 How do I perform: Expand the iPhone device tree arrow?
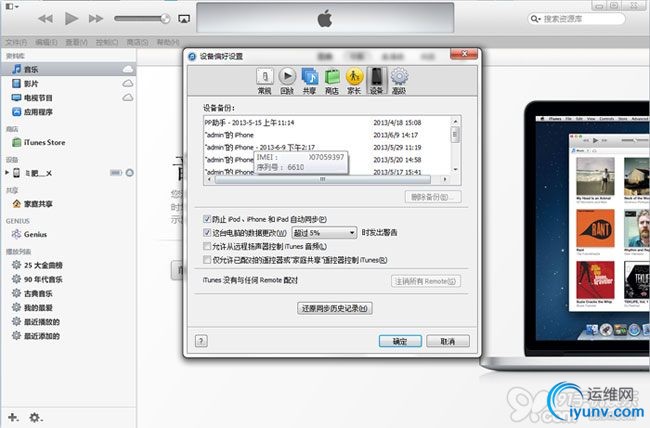7,173
